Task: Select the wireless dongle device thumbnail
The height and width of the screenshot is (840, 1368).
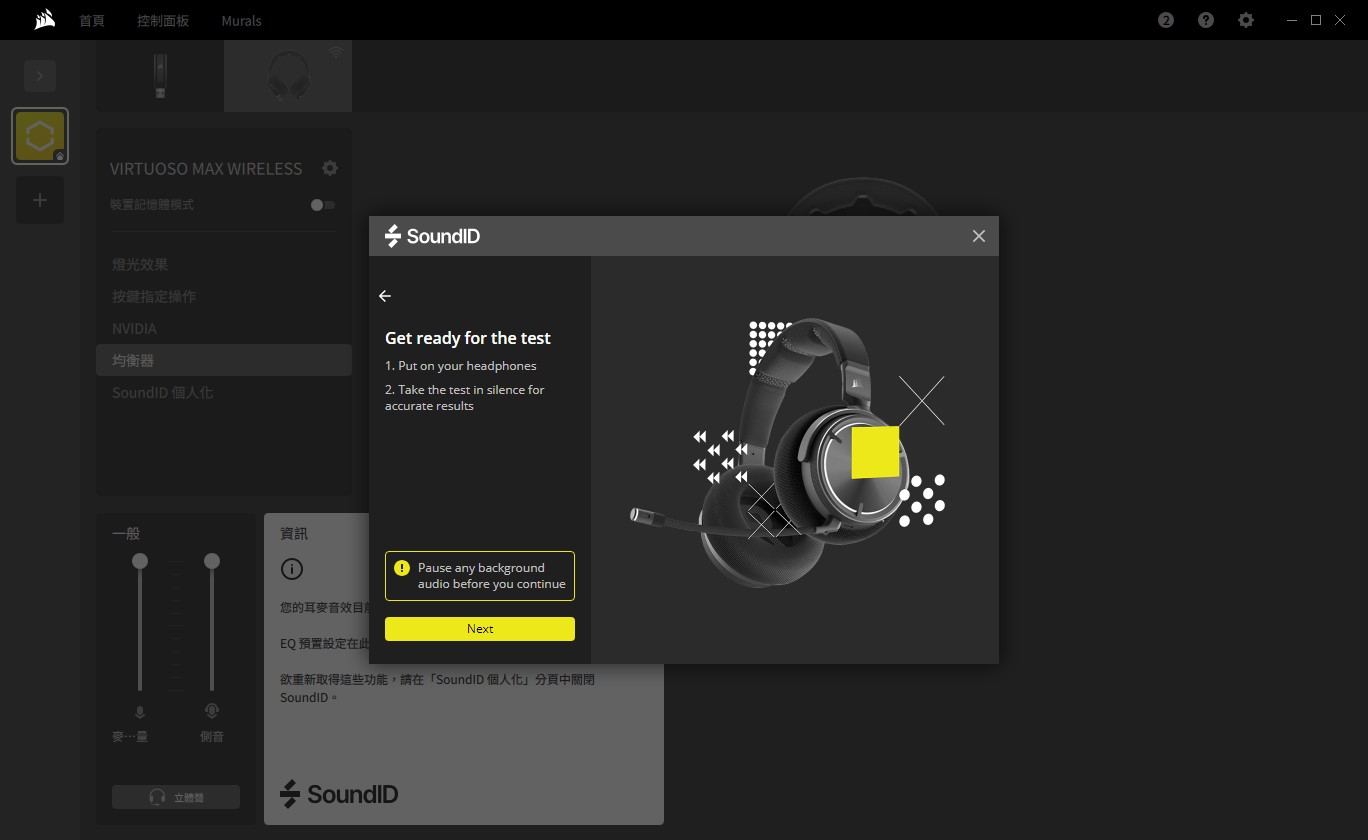Action: click(x=160, y=76)
